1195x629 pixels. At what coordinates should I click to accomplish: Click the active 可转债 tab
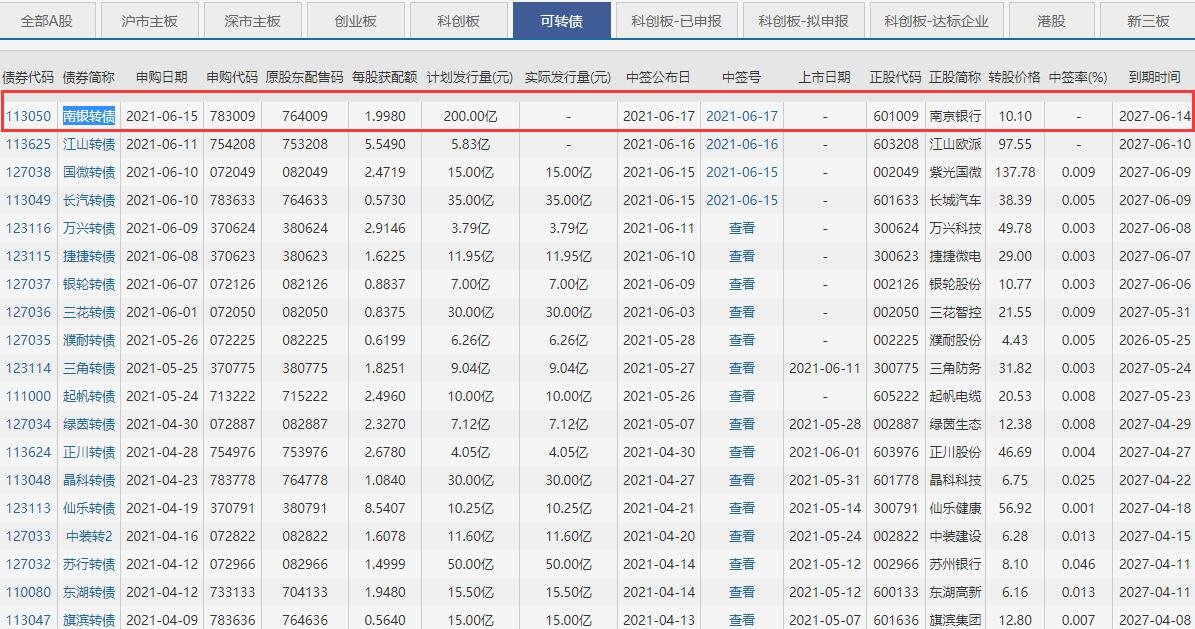[x=562, y=21]
